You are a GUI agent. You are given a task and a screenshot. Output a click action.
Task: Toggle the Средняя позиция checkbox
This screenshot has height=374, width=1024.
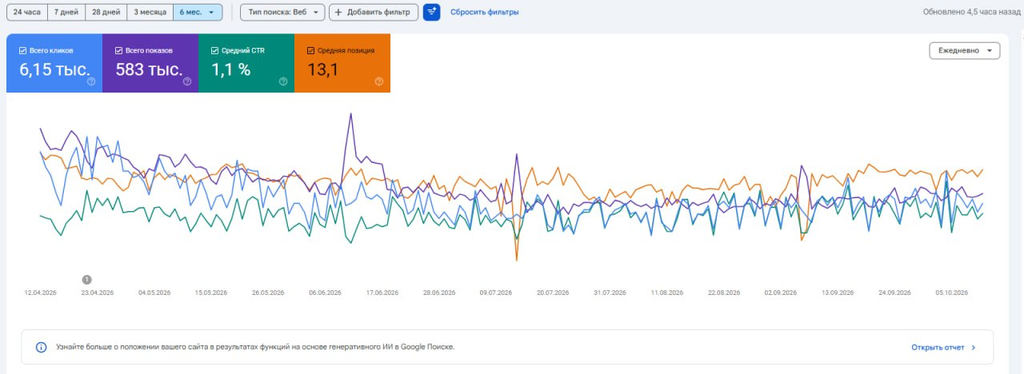(310, 50)
